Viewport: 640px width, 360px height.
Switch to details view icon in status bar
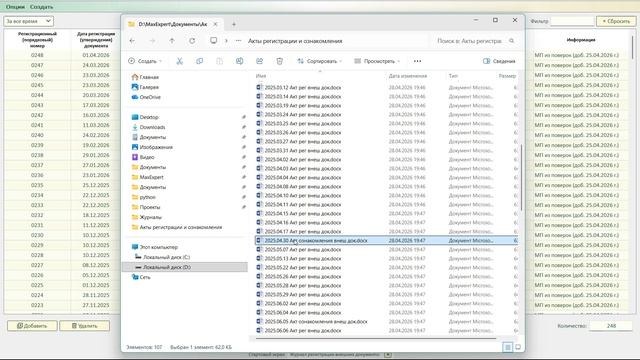pyautogui.click(x=508, y=347)
